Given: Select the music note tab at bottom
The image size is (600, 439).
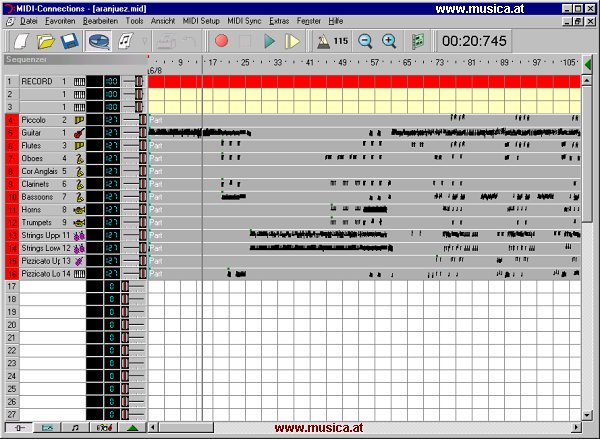Looking at the screenshot, I should click(x=75, y=428).
